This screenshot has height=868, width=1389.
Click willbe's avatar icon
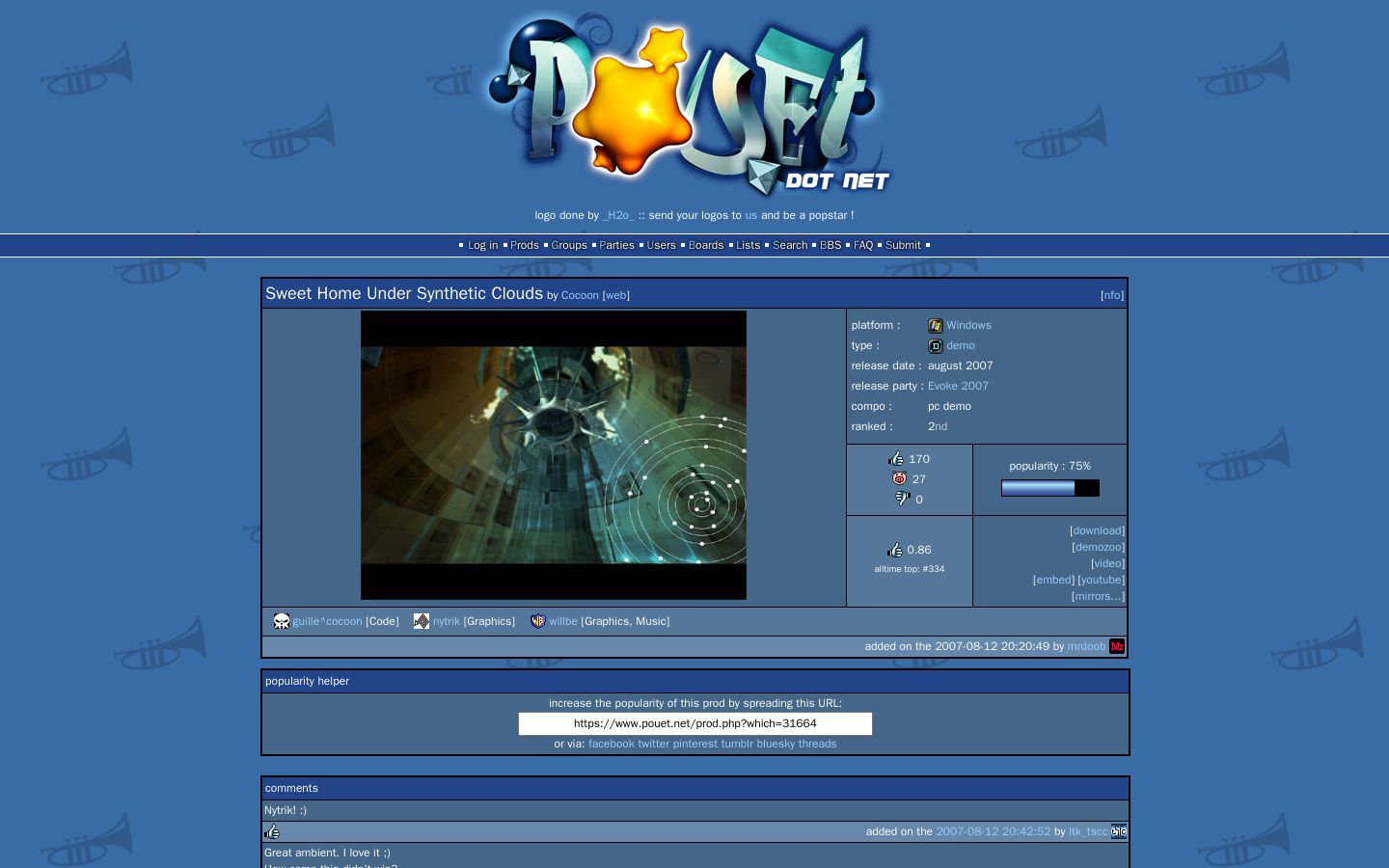click(x=538, y=621)
